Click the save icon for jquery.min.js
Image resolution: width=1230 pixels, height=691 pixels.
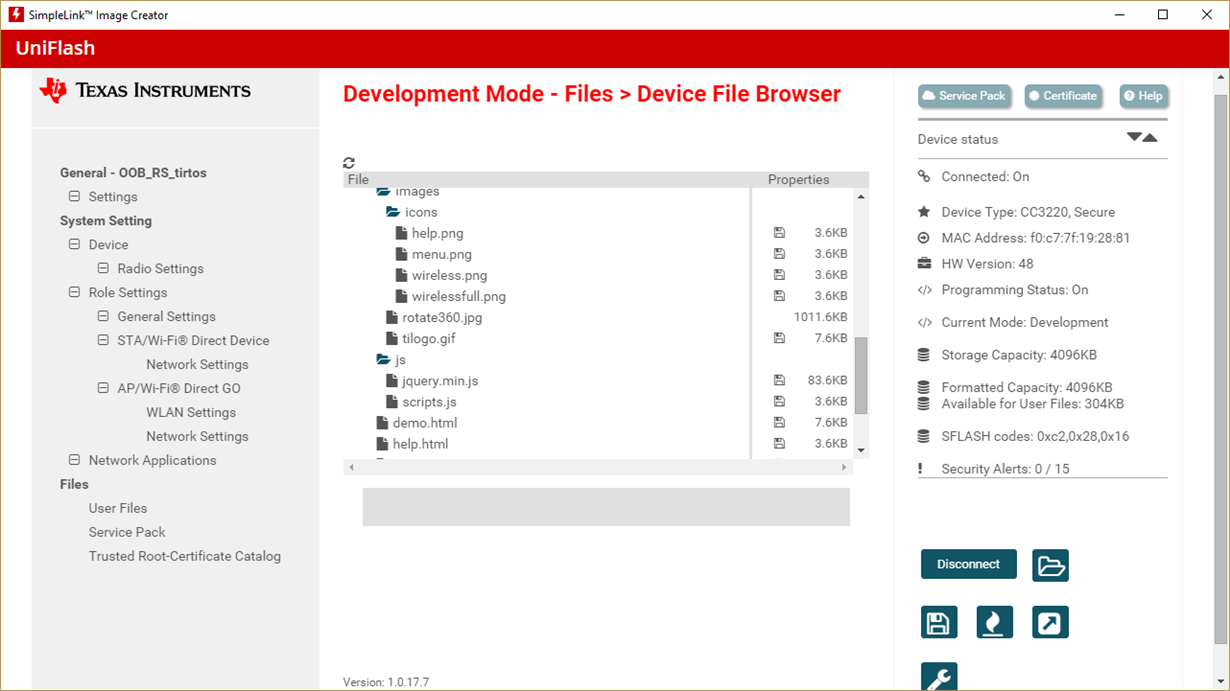[779, 380]
